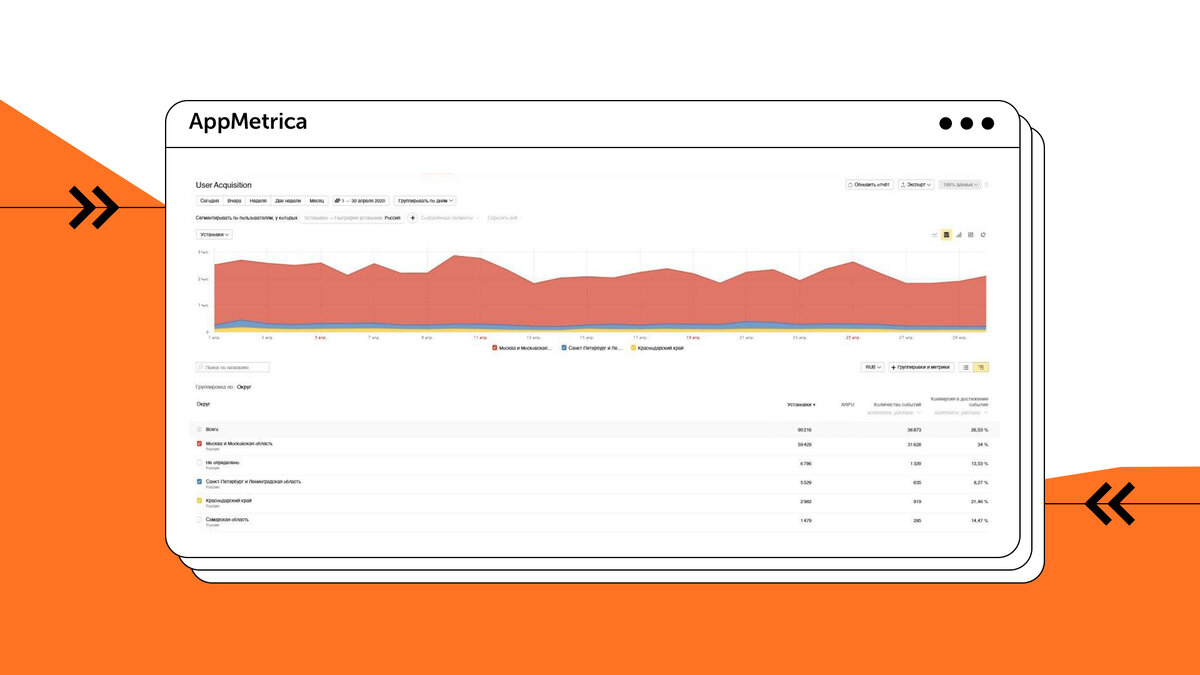Open dropdown under Количество событий column
Viewport: 1200px width, 675px height.
894,412
